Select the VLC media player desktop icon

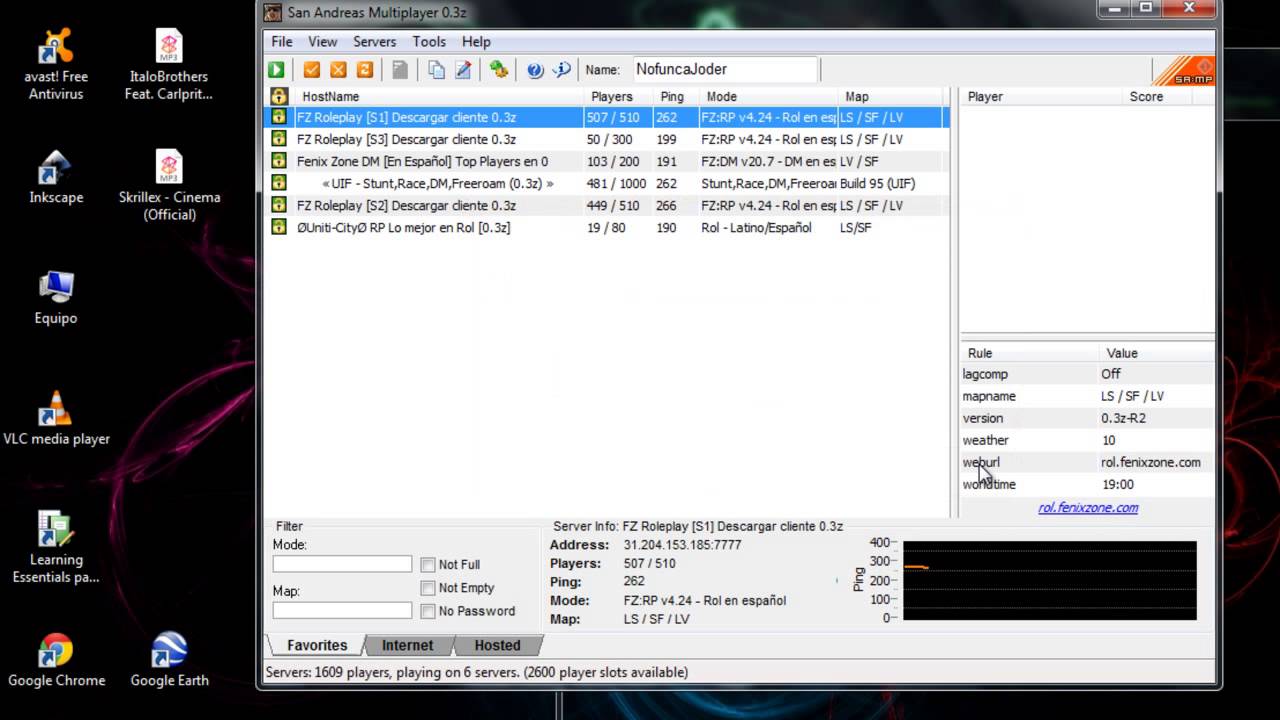tap(56, 418)
